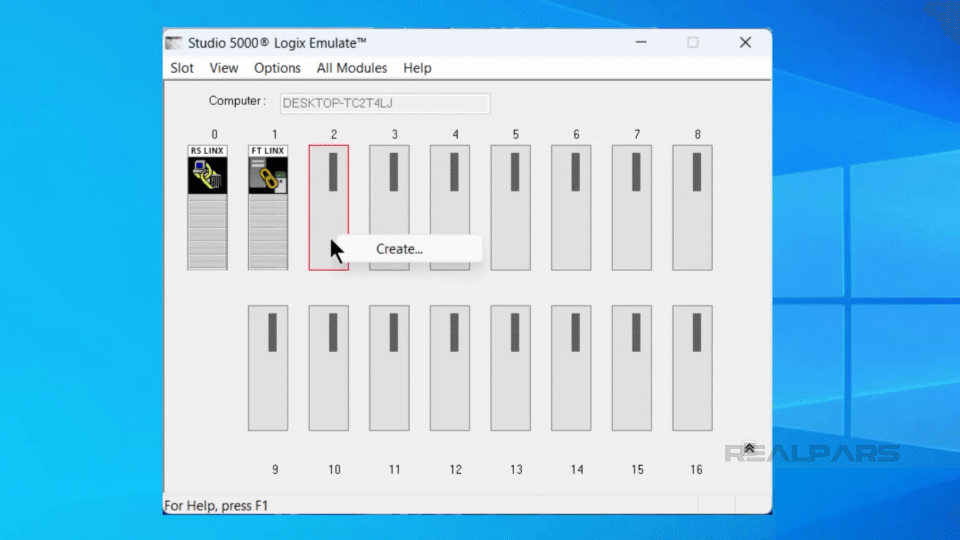Select empty chassis slot 5

click(x=511, y=208)
